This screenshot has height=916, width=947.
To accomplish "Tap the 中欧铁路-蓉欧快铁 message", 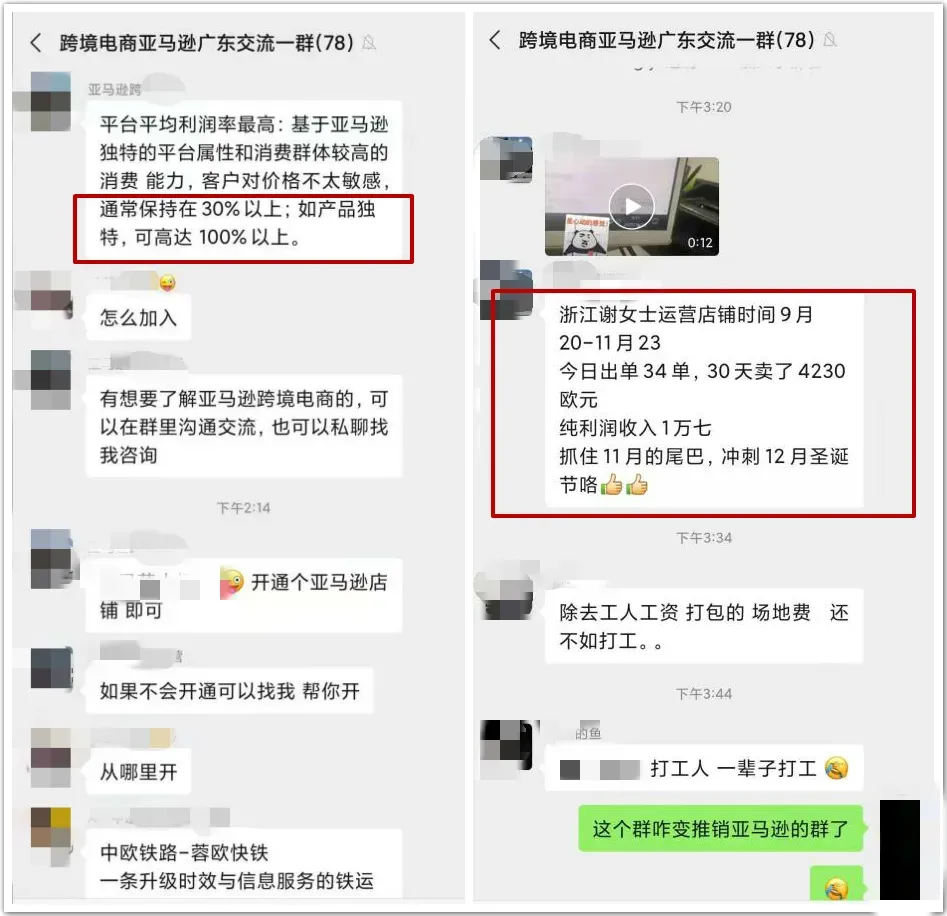I will 244,865.
